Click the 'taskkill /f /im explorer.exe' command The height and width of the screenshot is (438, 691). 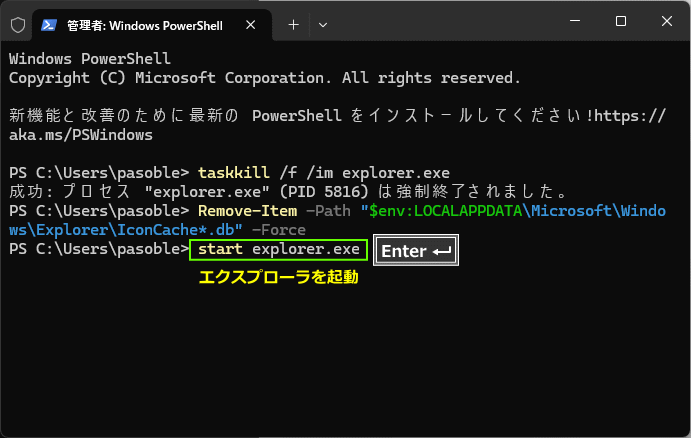click(x=324, y=173)
